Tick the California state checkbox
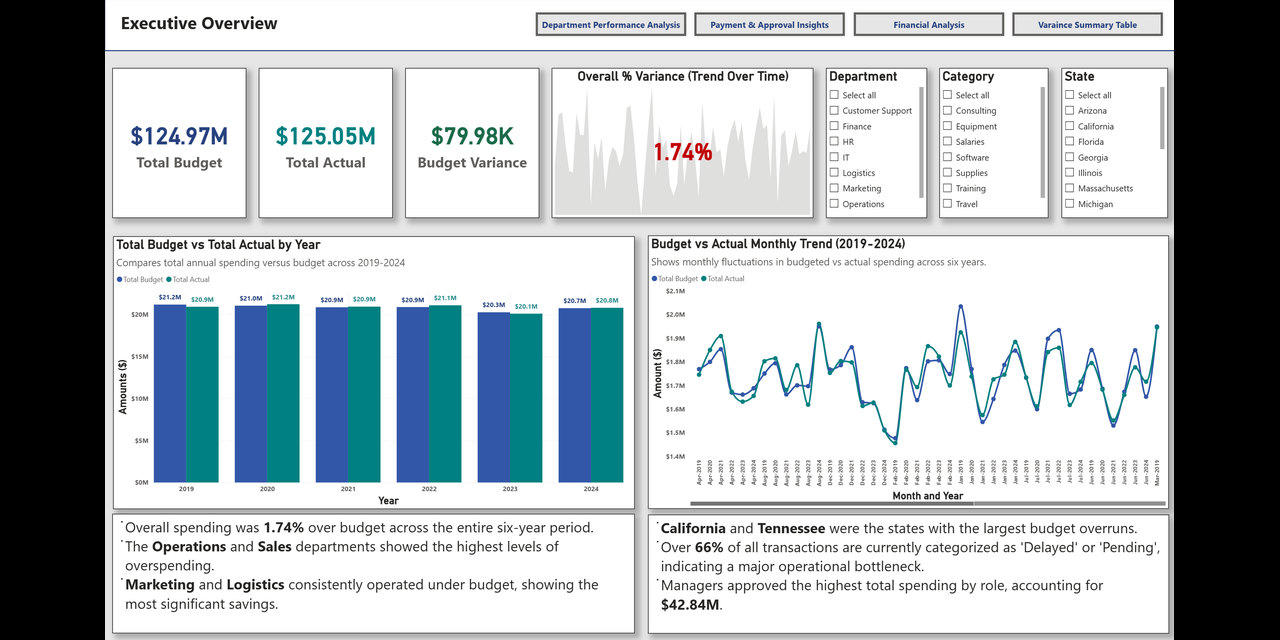Image resolution: width=1280 pixels, height=640 pixels. (1069, 126)
